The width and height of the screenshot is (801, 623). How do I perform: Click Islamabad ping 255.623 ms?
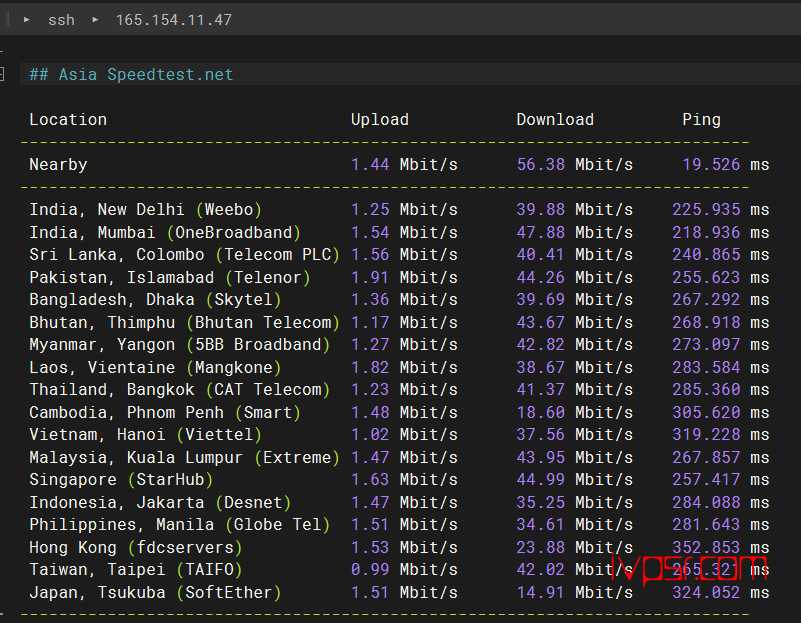tap(721, 277)
